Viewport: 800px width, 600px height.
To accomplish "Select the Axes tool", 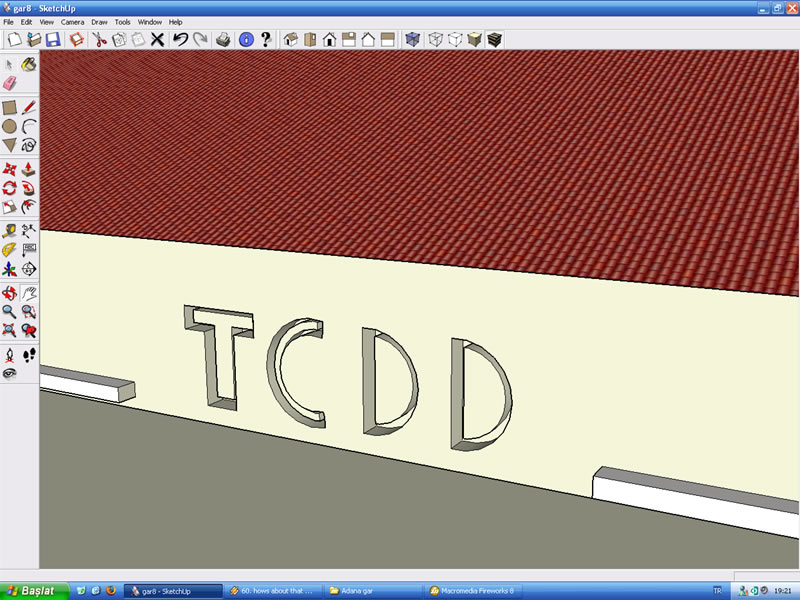I will coord(9,269).
